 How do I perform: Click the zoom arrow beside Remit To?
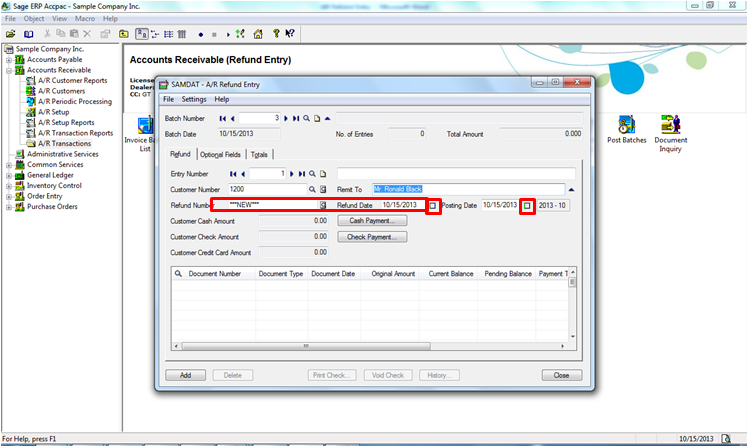pyautogui.click(x=571, y=190)
